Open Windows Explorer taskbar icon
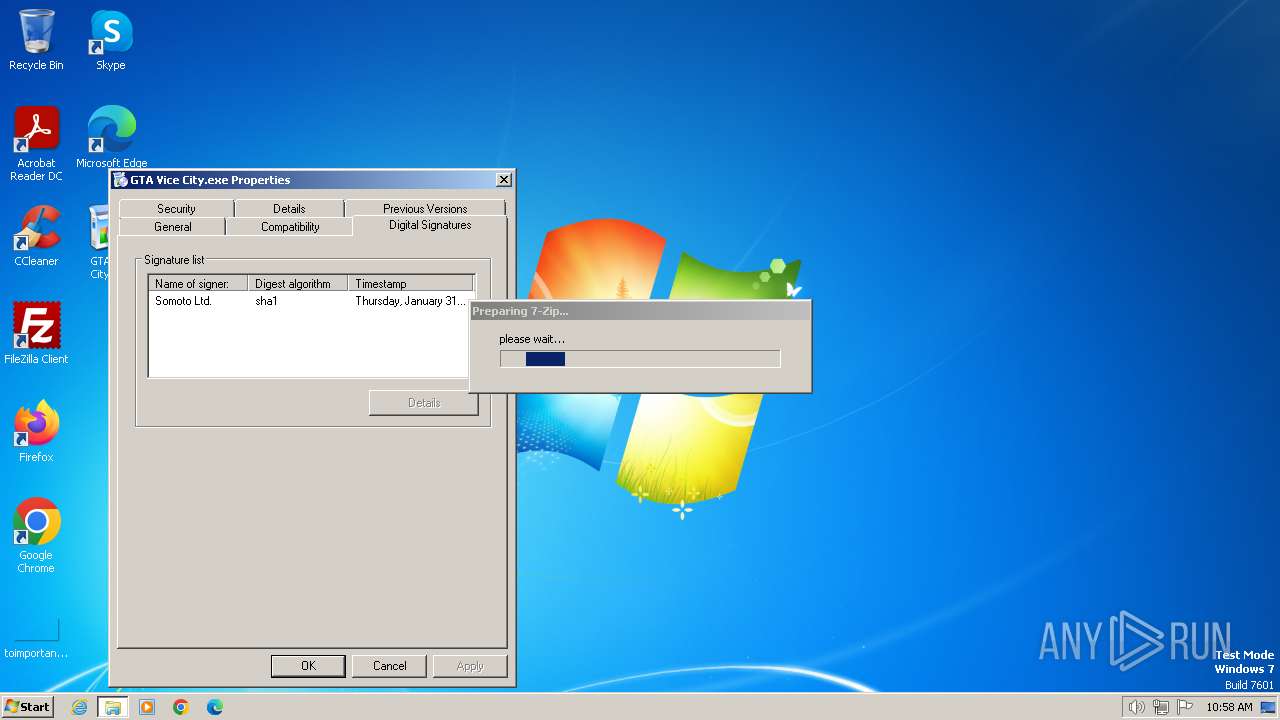1280x720 pixels. 113,707
